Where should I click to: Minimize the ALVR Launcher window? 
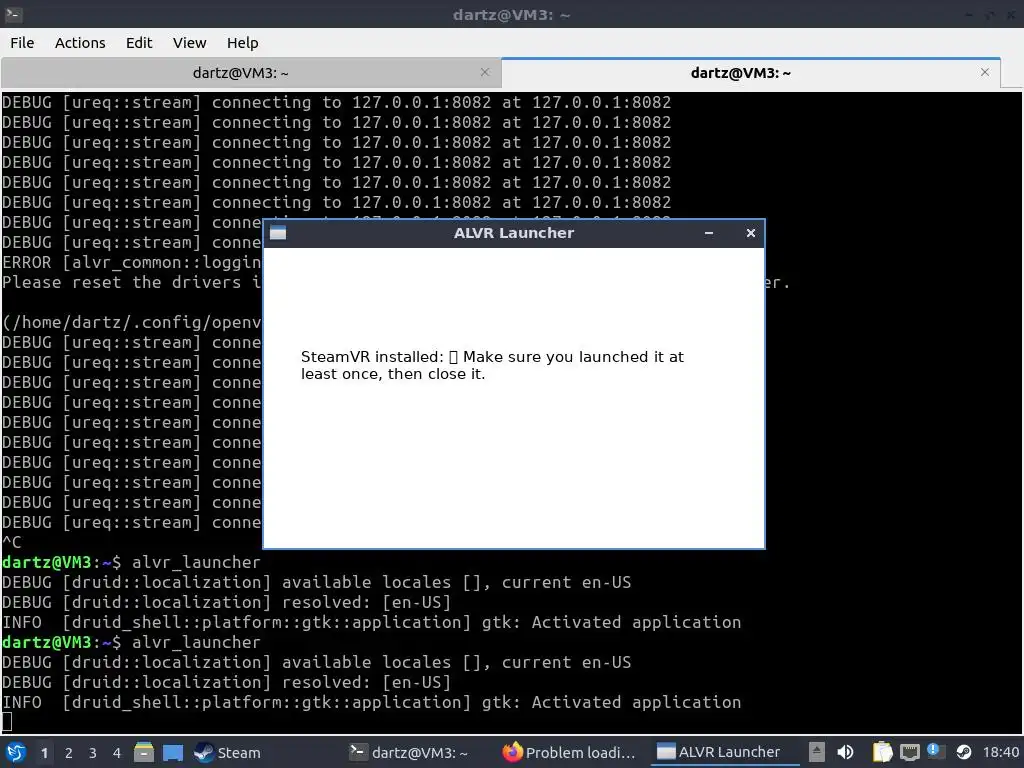point(709,233)
